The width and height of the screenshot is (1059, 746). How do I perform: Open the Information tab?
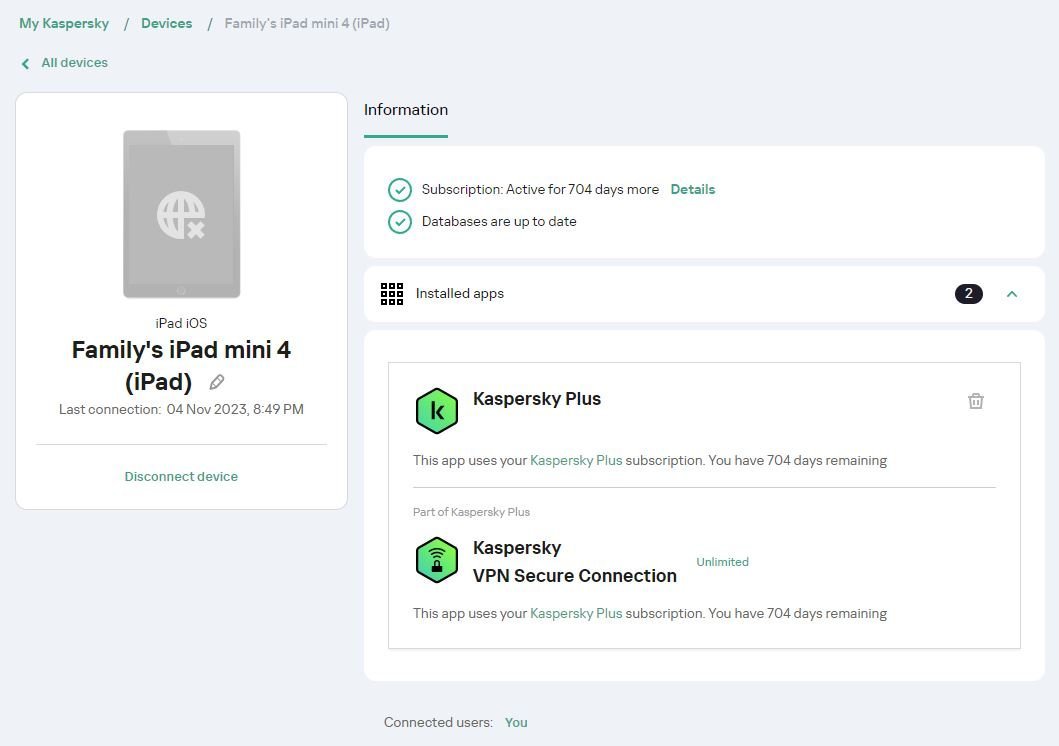pos(406,110)
